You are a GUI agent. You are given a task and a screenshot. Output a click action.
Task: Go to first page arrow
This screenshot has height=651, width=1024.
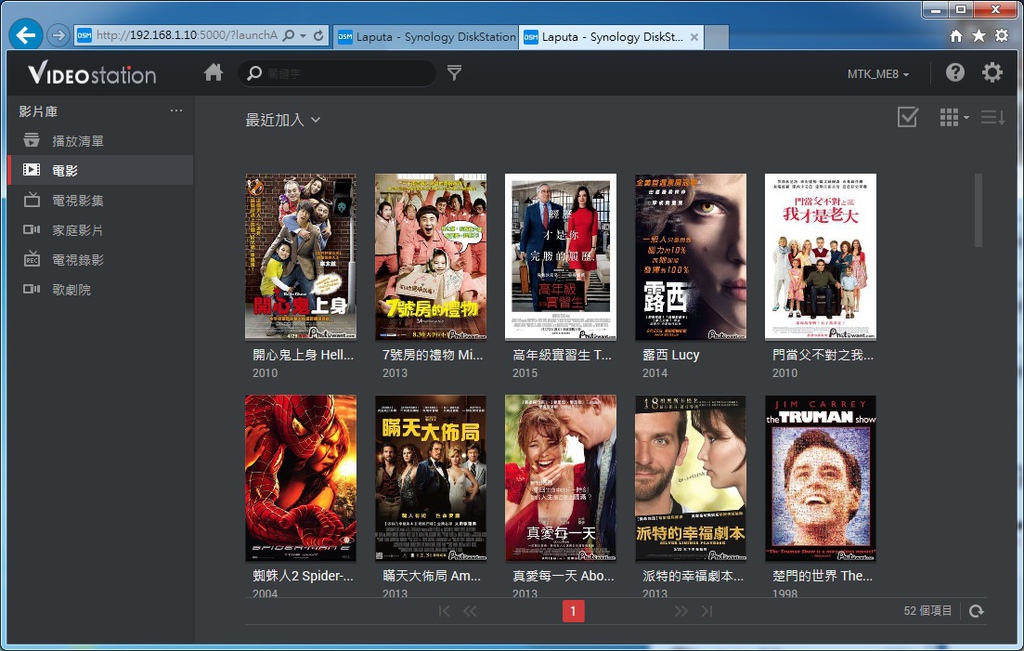[444, 611]
